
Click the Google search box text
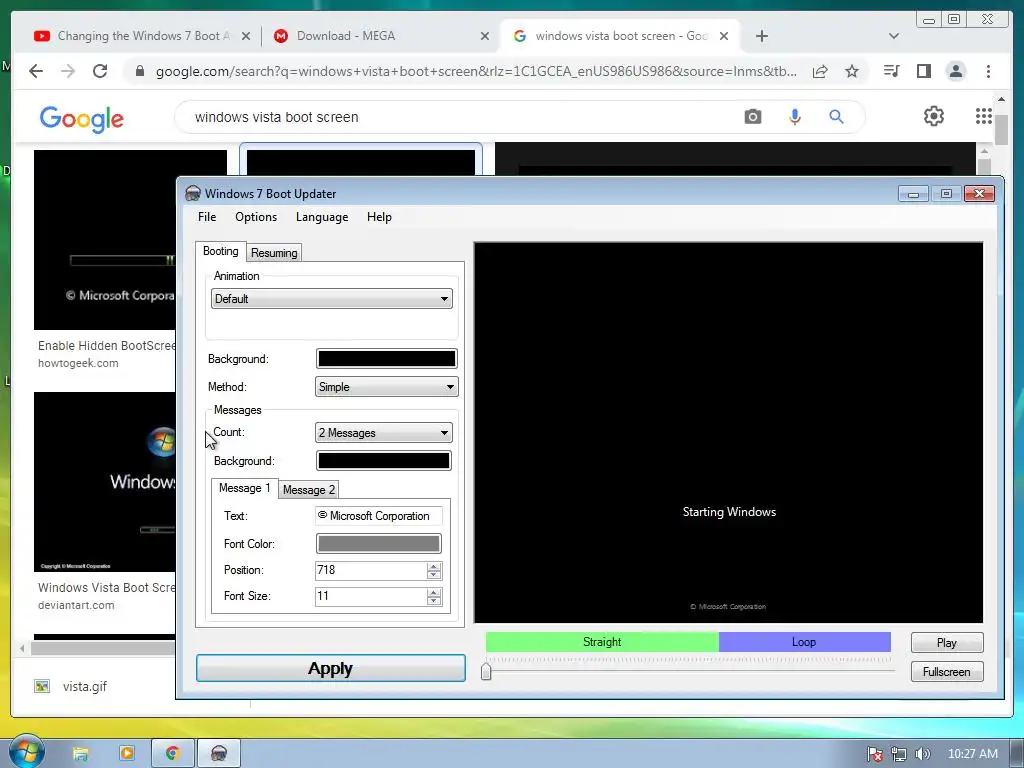[x=276, y=118]
